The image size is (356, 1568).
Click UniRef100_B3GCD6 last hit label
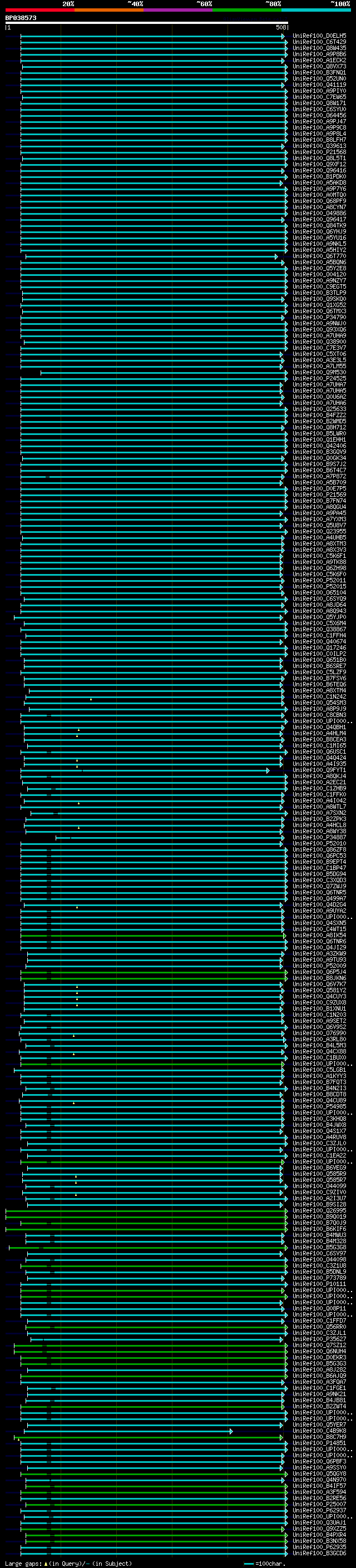pyautogui.click(x=319, y=1553)
